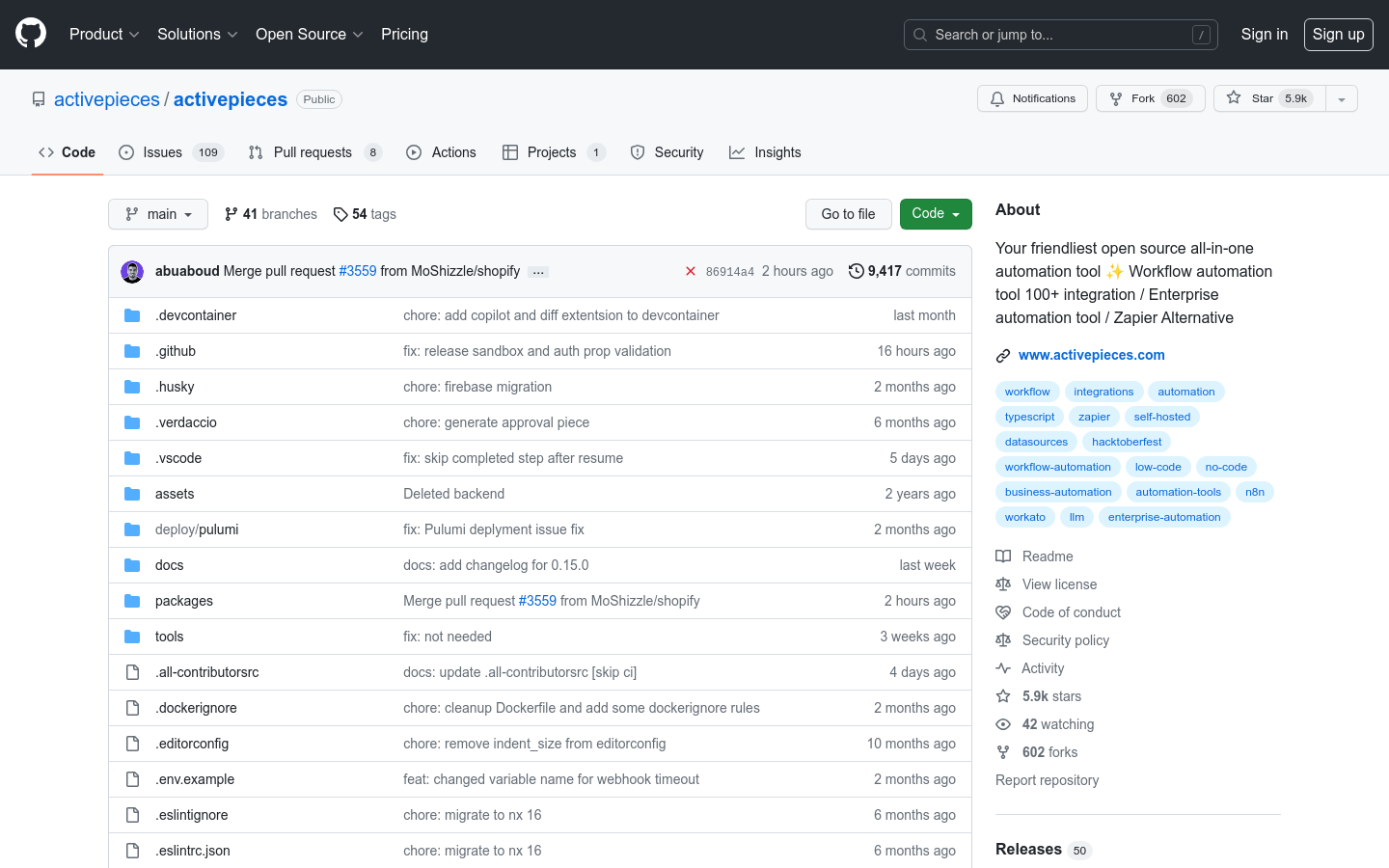
Task: Go to the Pricing page
Action: pos(404,34)
